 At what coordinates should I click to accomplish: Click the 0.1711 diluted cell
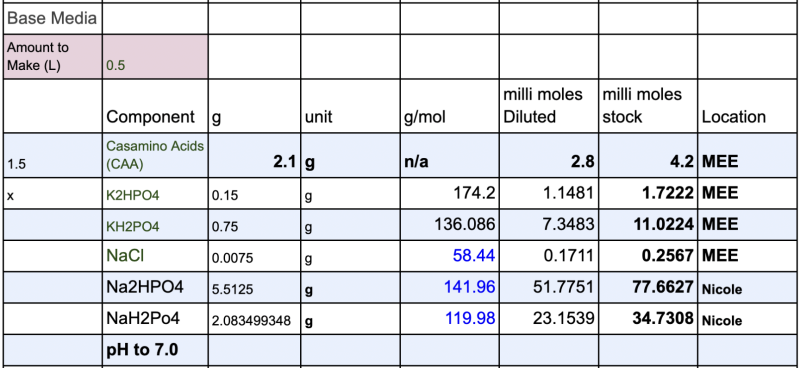[x=548, y=256]
